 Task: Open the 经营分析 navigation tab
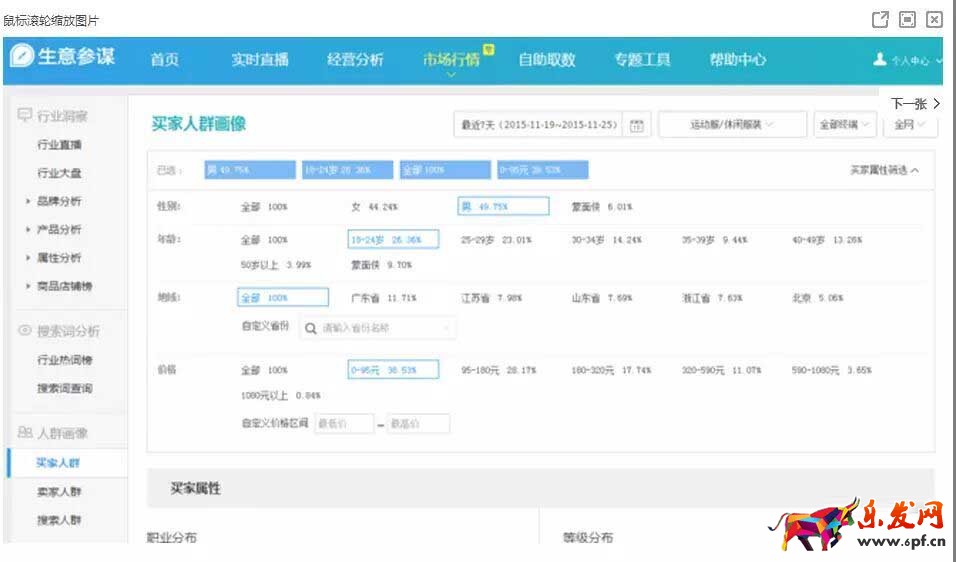click(x=355, y=60)
